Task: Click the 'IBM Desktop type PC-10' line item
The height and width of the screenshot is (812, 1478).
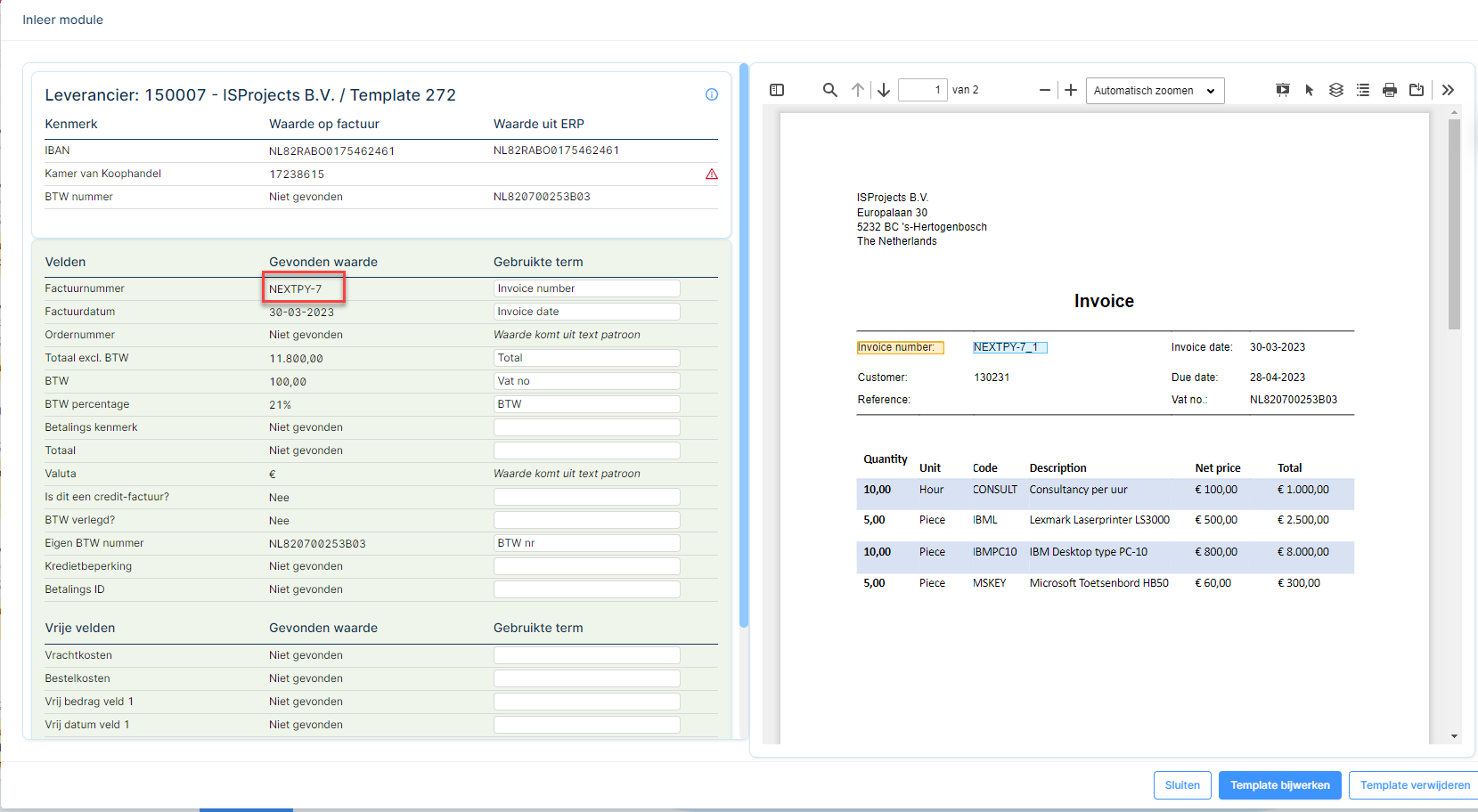Action: point(1088,552)
